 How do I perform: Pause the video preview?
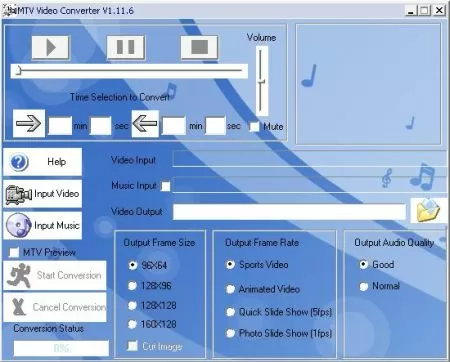click(x=126, y=47)
